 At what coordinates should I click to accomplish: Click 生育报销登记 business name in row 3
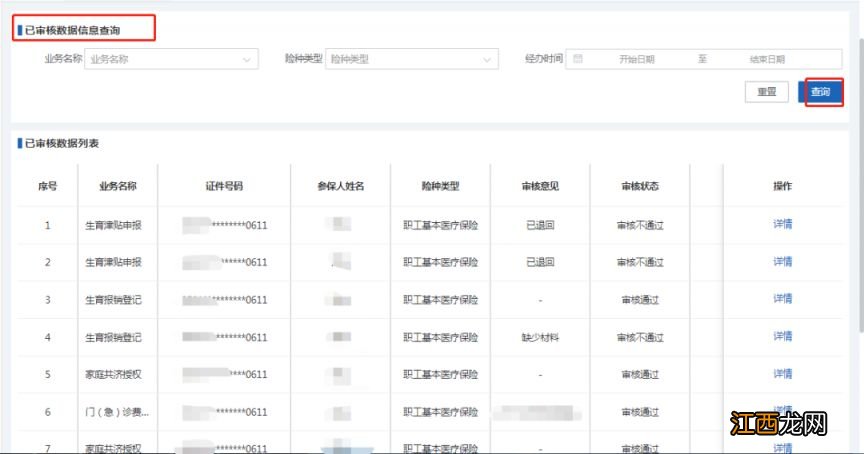coord(113,300)
